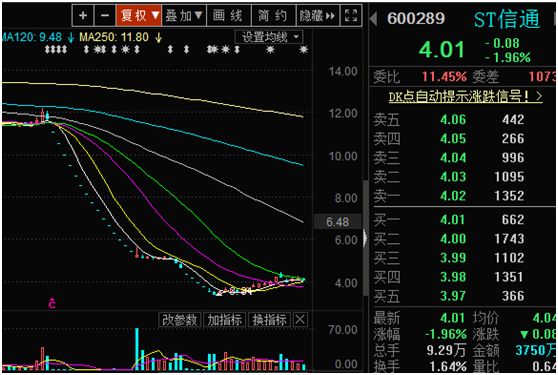Click the large current price 4.01
The height and width of the screenshot is (375, 558).
pos(442,49)
